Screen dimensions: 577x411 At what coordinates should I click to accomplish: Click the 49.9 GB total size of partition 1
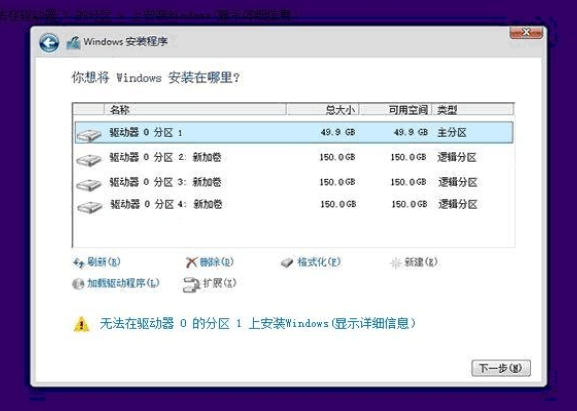click(338, 132)
